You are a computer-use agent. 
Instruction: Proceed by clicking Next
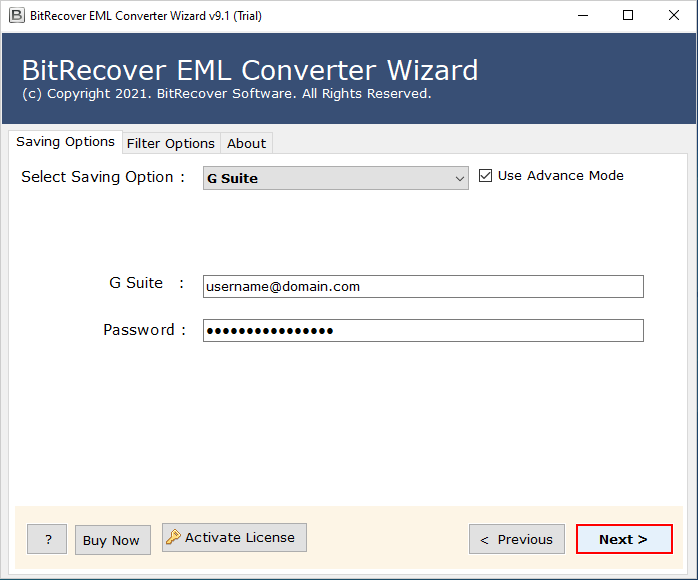623,539
